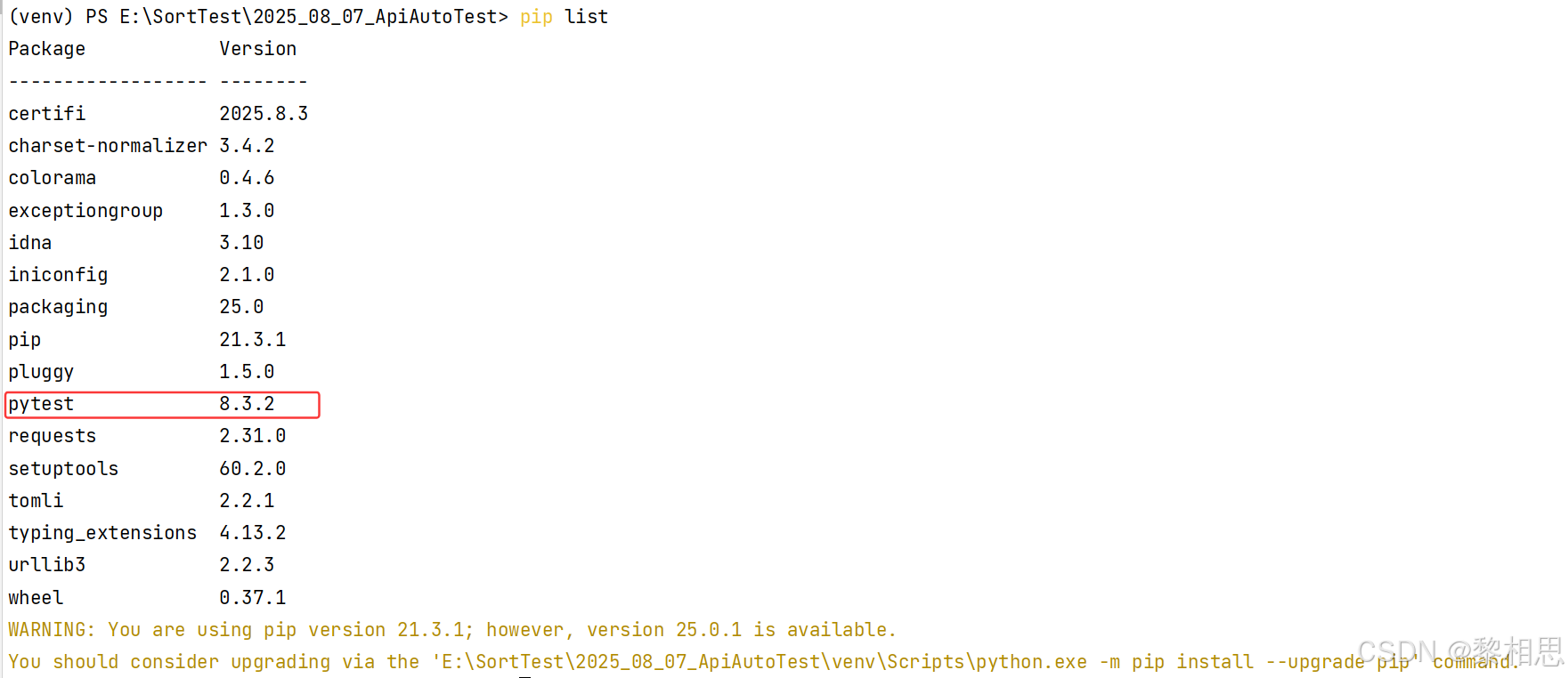Select the requests version 2.31.0
Viewport: 1568px width, 678px height.
pyautogui.click(x=253, y=436)
